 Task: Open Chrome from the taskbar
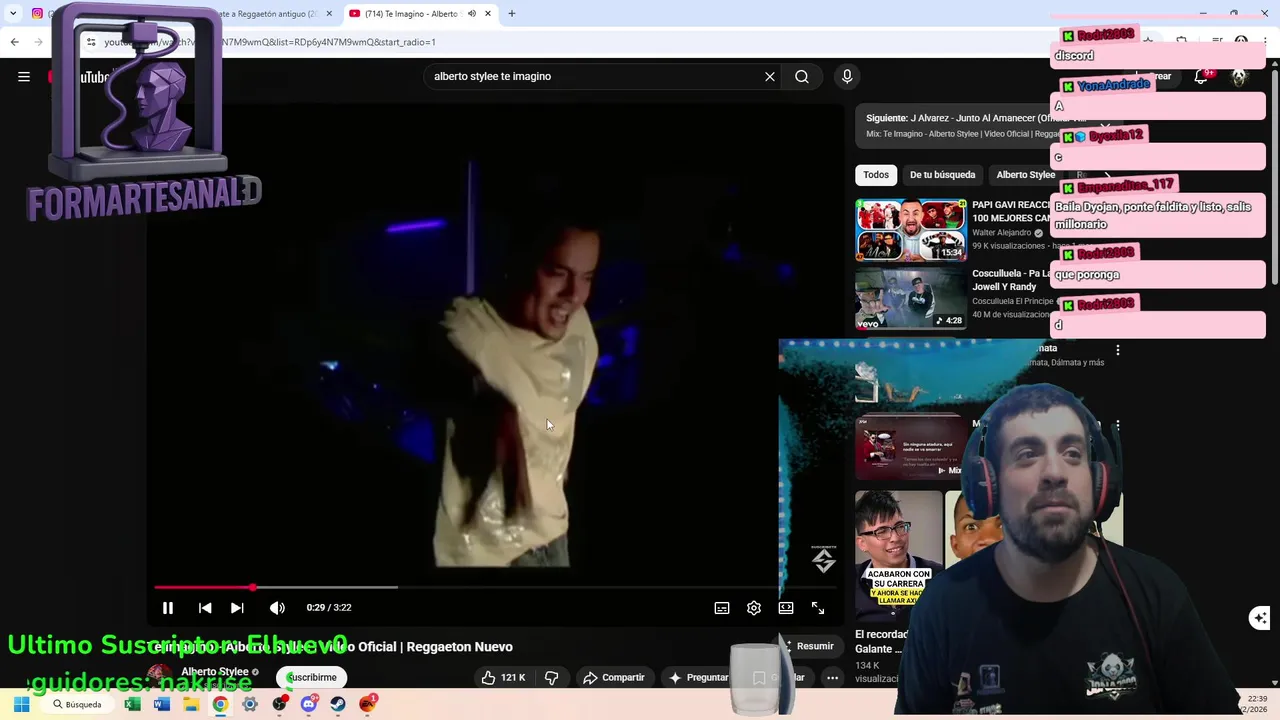coord(220,704)
